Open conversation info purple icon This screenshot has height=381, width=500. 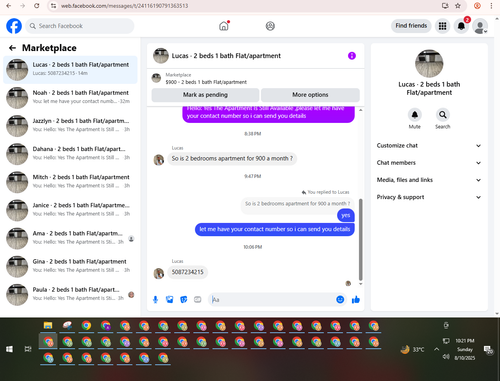tap(352, 56)
